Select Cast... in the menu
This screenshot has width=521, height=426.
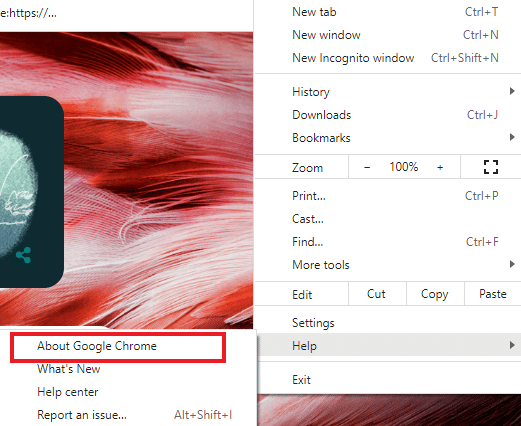click(x=388, y=219)
